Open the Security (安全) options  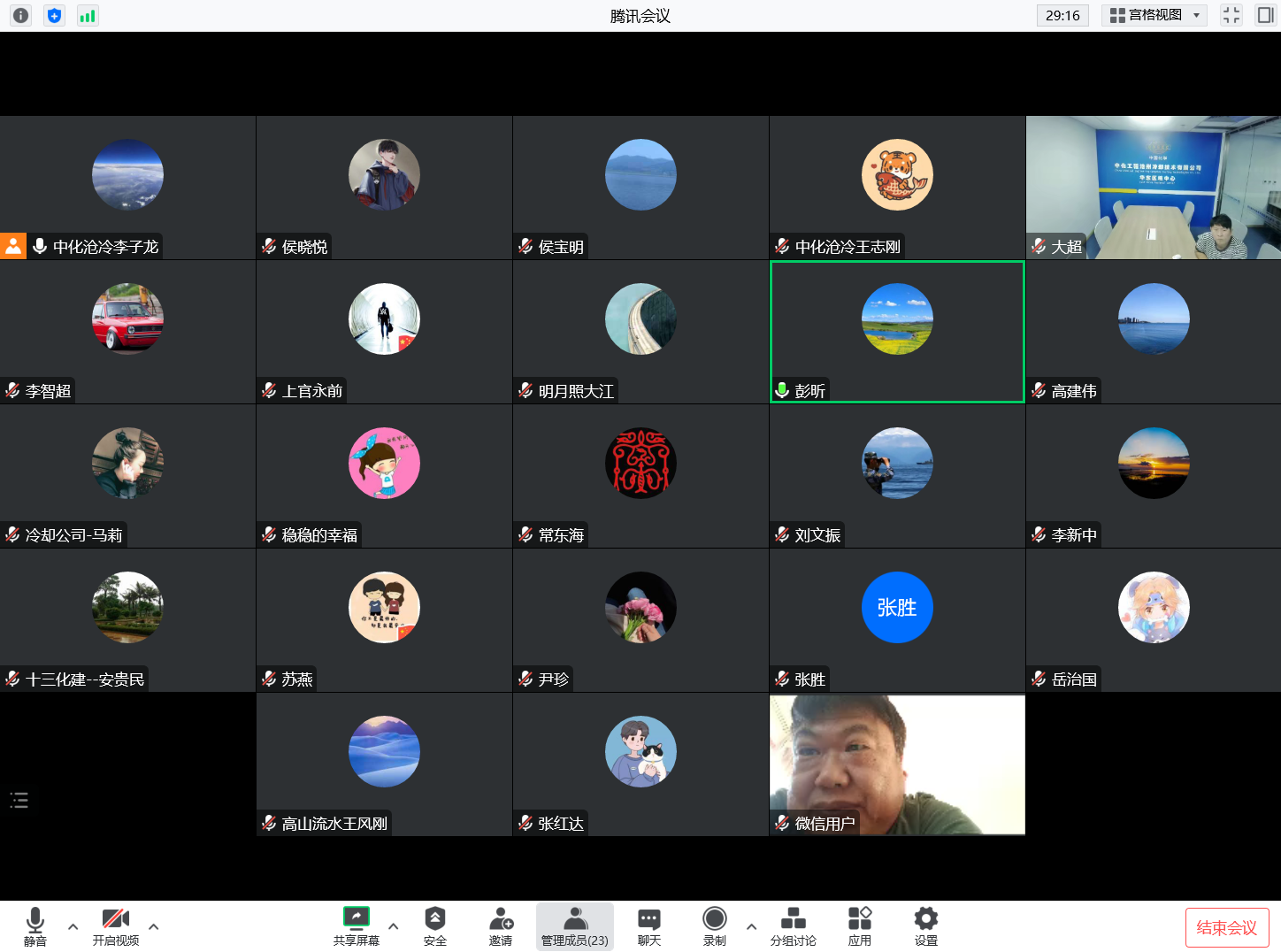[x=434, y=925]
